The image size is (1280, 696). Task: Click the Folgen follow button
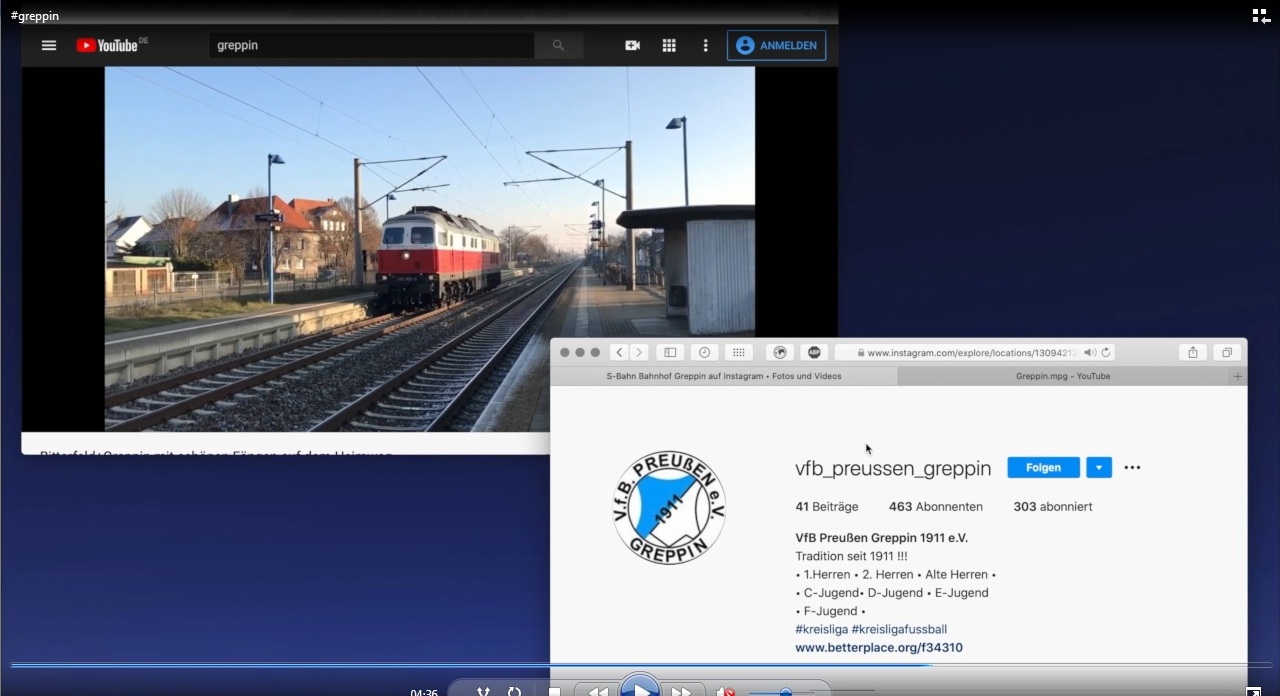pyautogui.click(x=1043, y=467)
